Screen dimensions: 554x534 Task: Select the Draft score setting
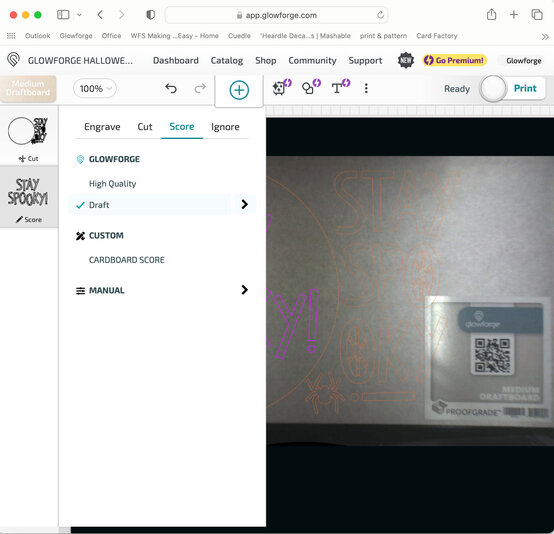[x=150, y=205]
